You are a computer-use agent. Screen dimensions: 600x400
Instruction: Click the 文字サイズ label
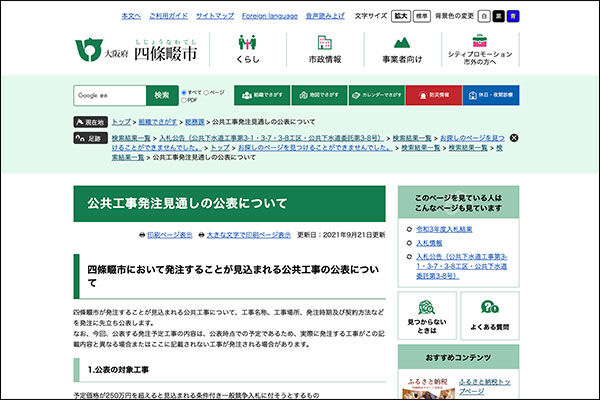pos(371,16)
